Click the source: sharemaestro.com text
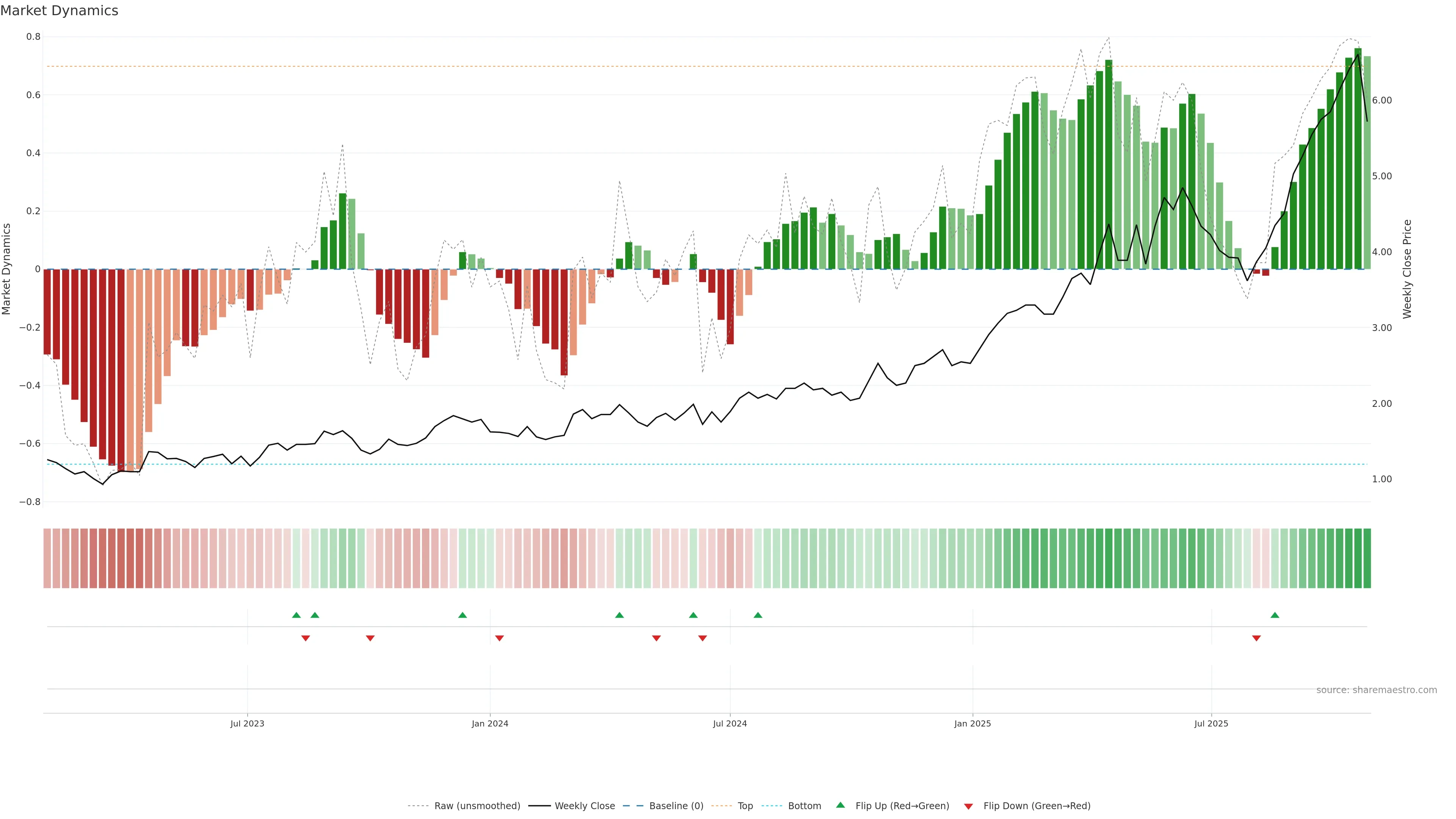This screenshot has height=819, width=1456. coord(1376,690)
